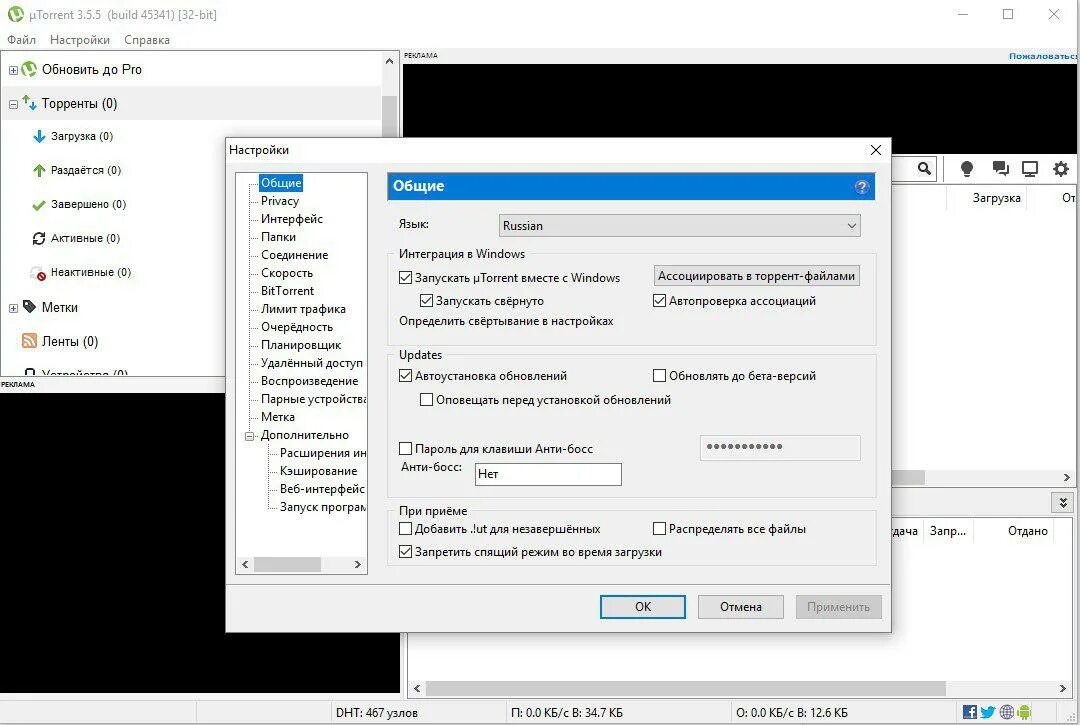Expand the Метки sidebar node
1080x725 pixels.
[x=13, y=308]
